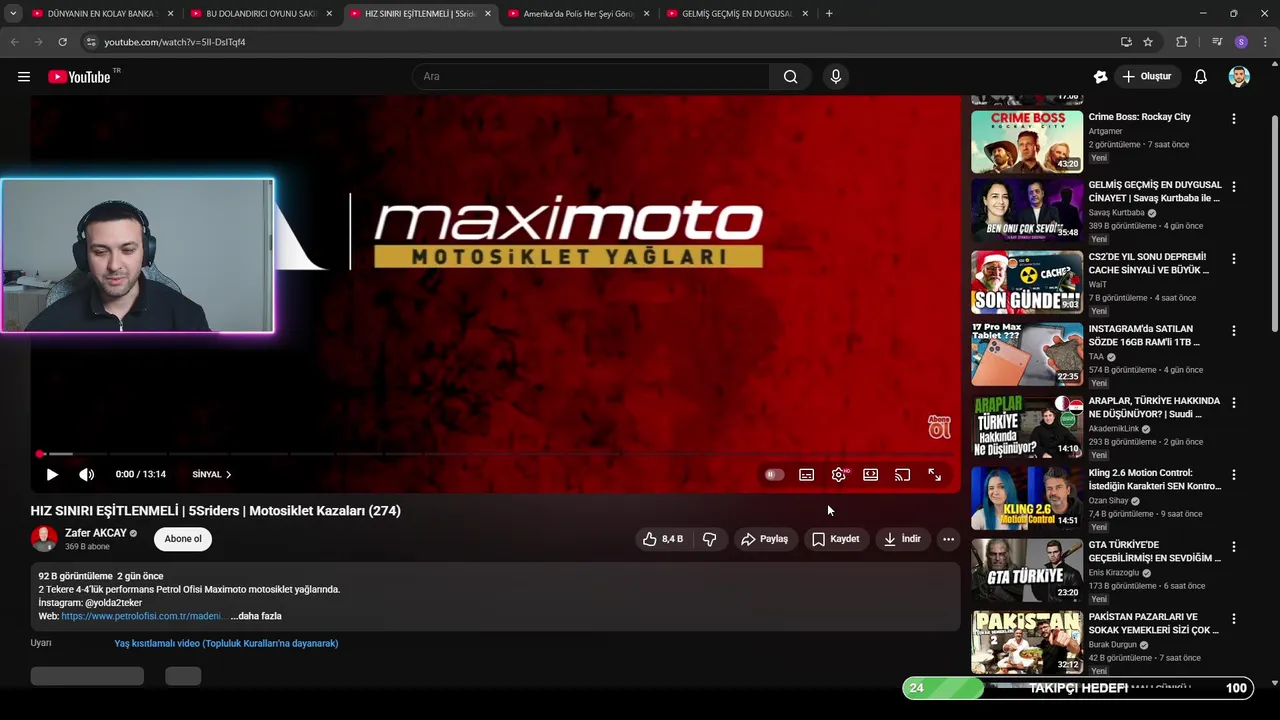1280x720 pixels.
Task: Close the HIZ SINIRI EŞİTLENMELİ tab
Action: [488, 14]
